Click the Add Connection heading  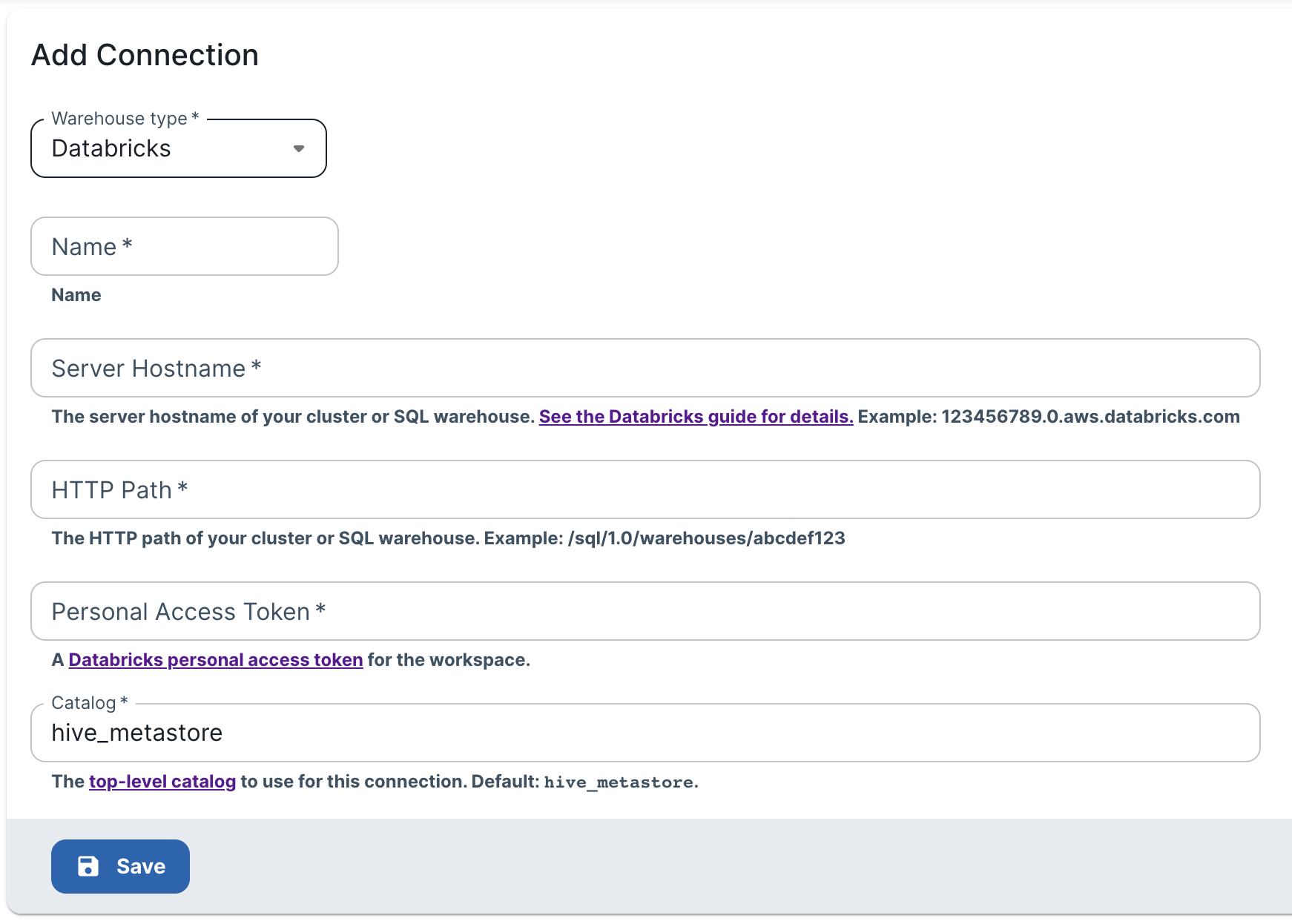click(145, 55)
